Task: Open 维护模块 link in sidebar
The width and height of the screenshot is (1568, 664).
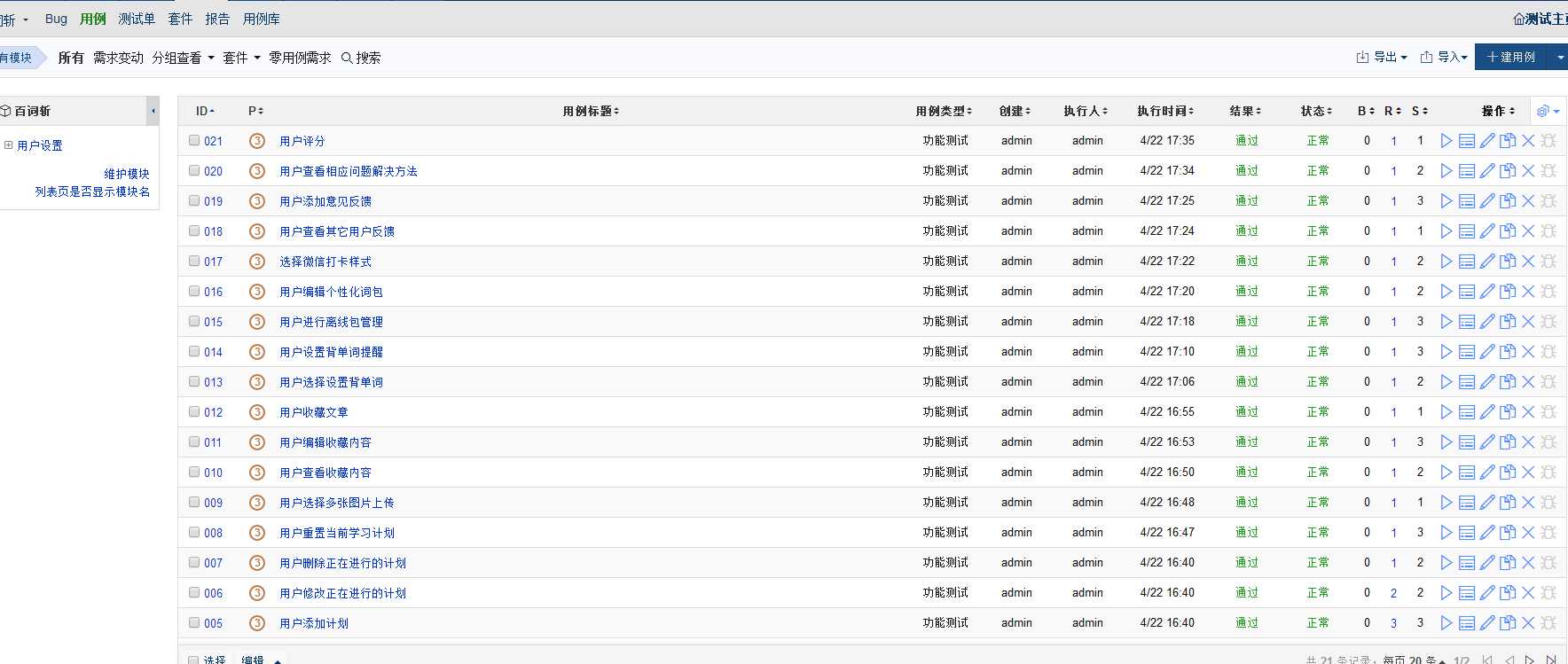Action: coord(127,174)
